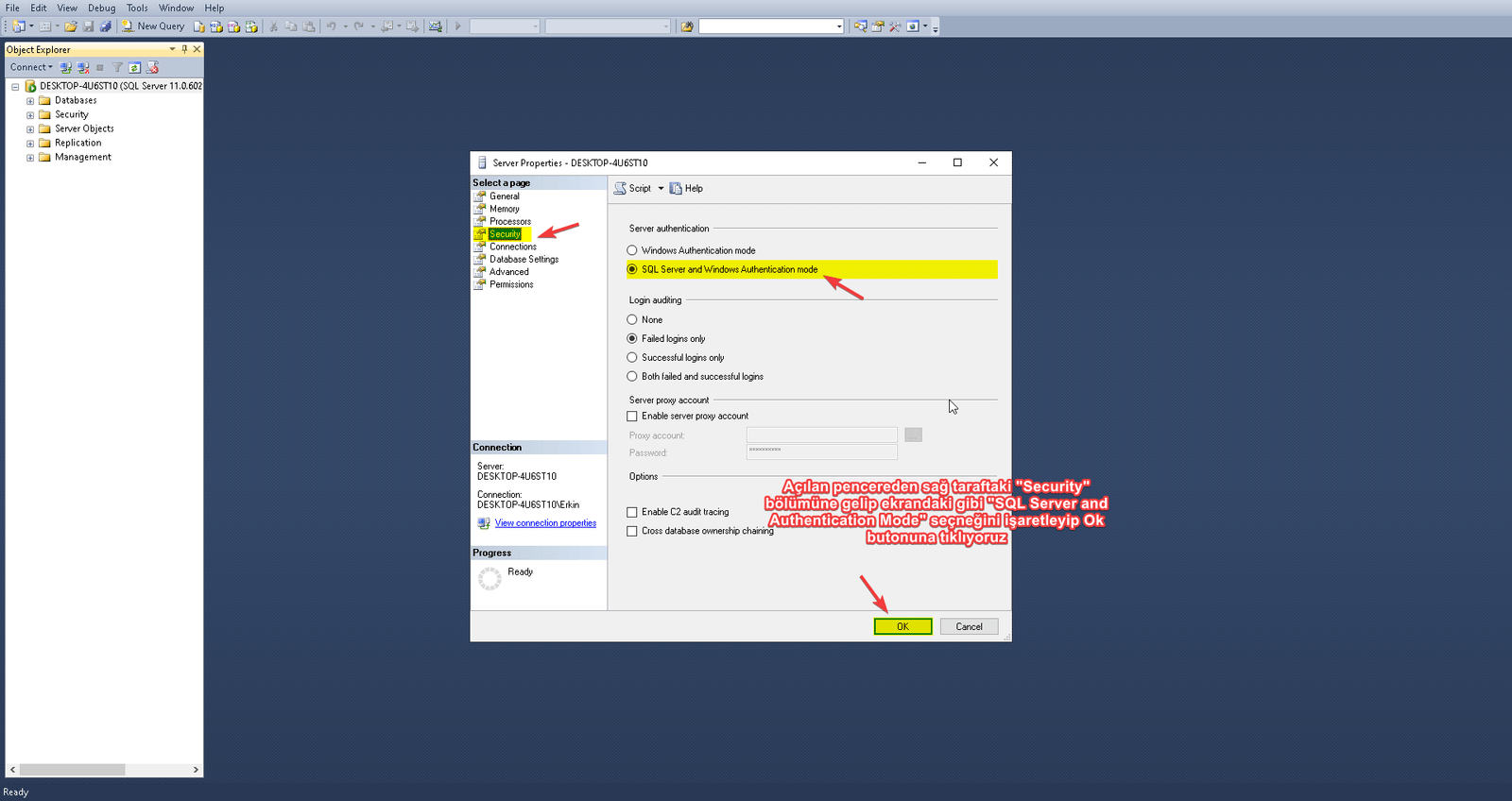This screenshot has height=801, width=1512.
Task: Click the Connect Object Explorer icon
Action: tap(66, 67)
